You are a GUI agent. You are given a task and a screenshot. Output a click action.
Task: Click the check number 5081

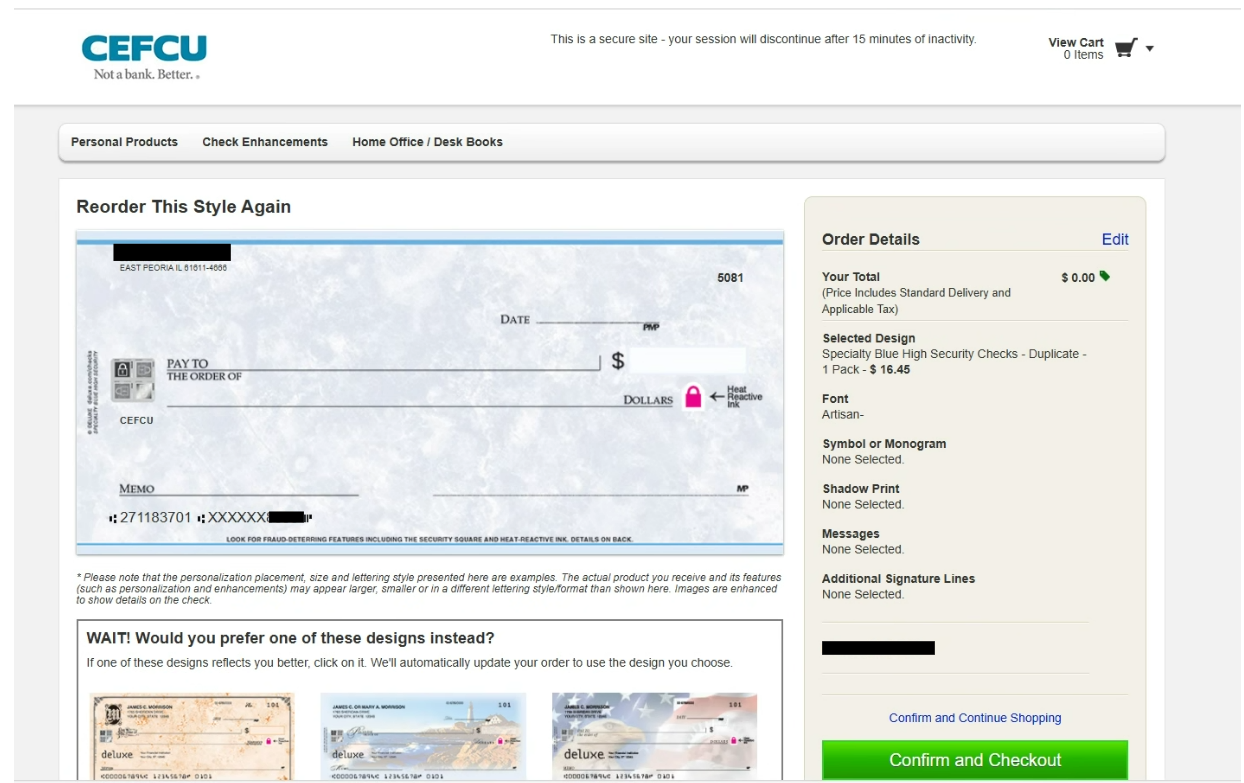coord(730,278)
